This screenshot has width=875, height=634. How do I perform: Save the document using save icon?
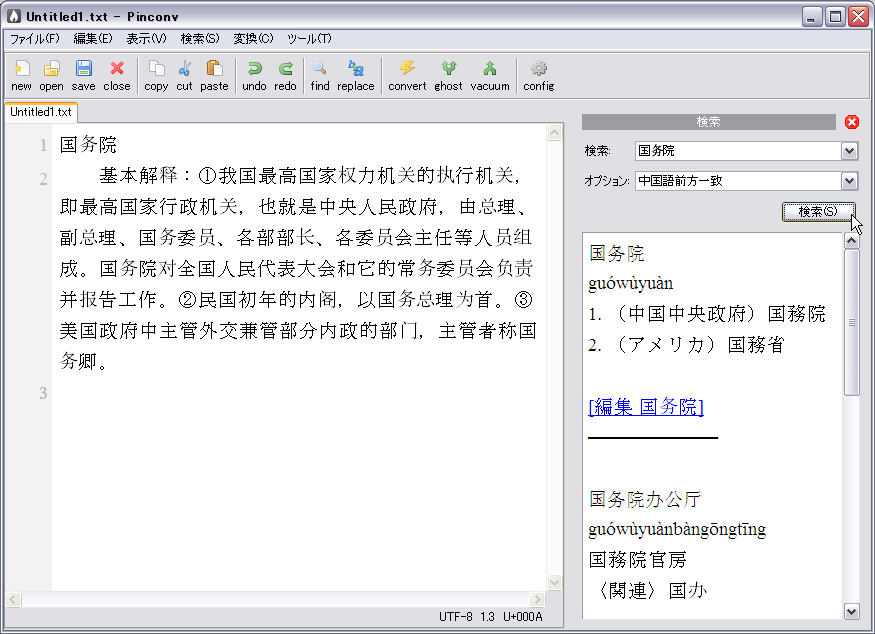84,75
